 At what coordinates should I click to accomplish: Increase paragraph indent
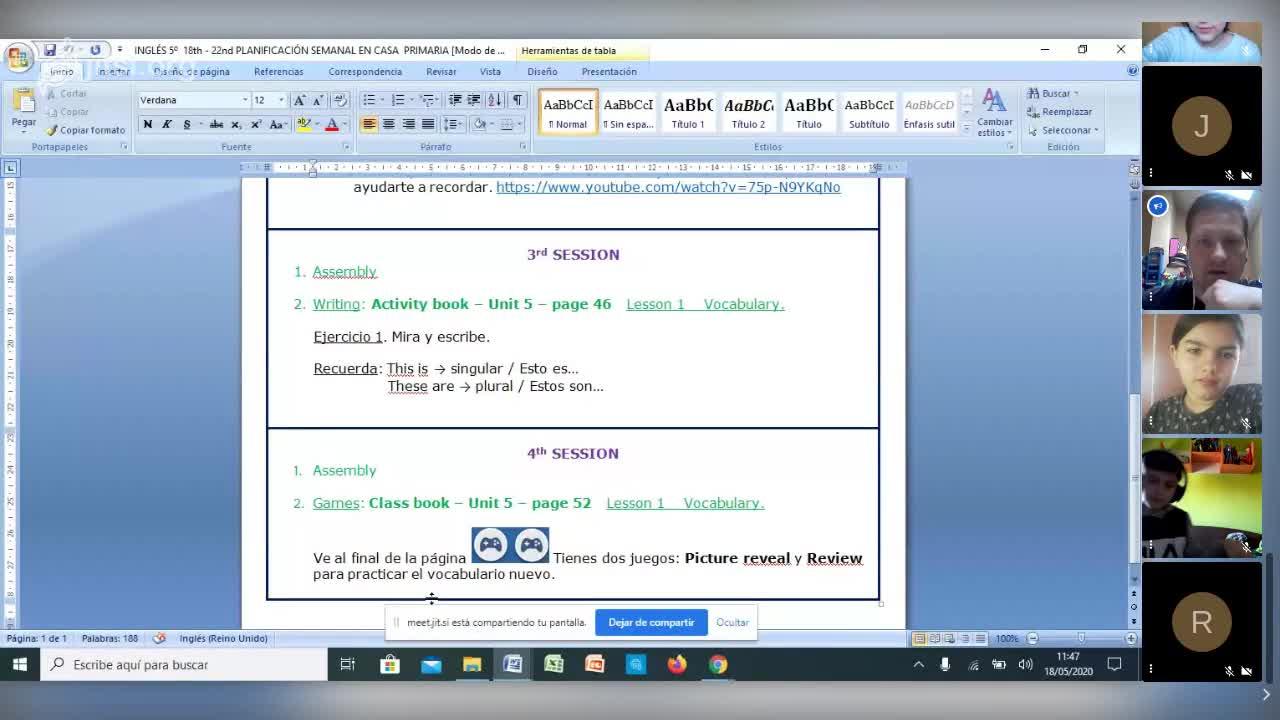tap(474, 100)
